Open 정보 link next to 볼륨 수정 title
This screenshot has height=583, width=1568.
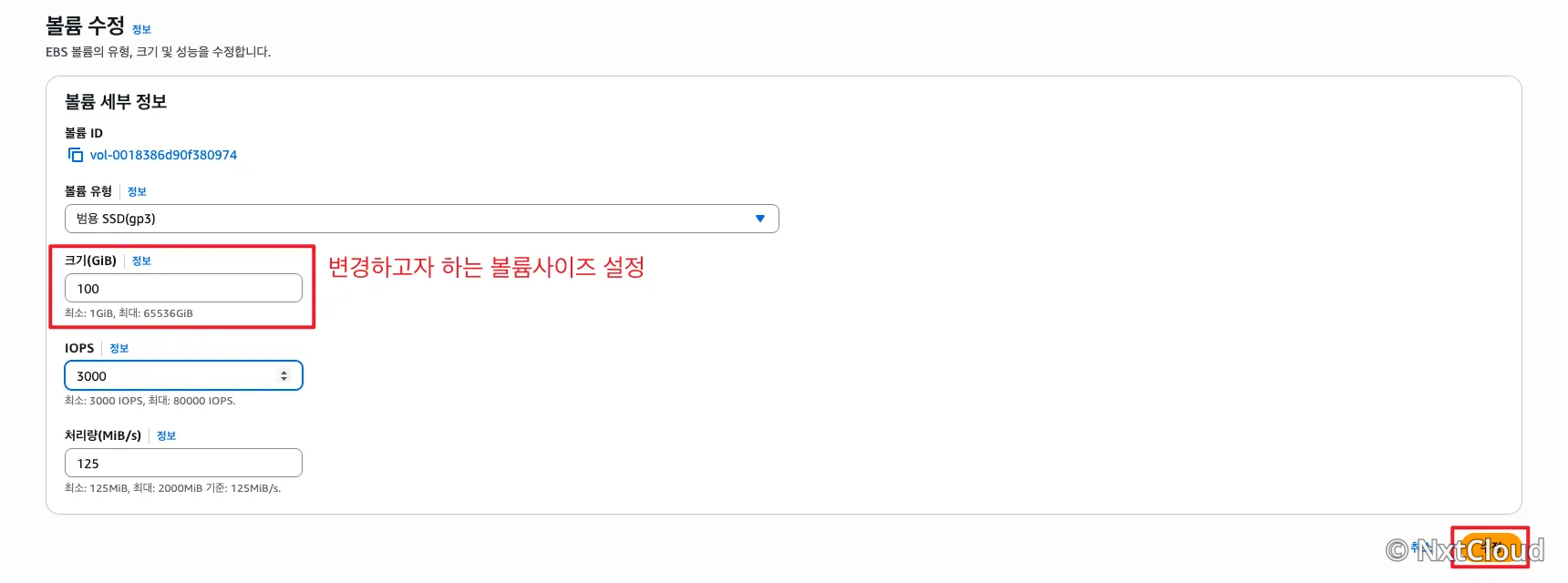141,29
